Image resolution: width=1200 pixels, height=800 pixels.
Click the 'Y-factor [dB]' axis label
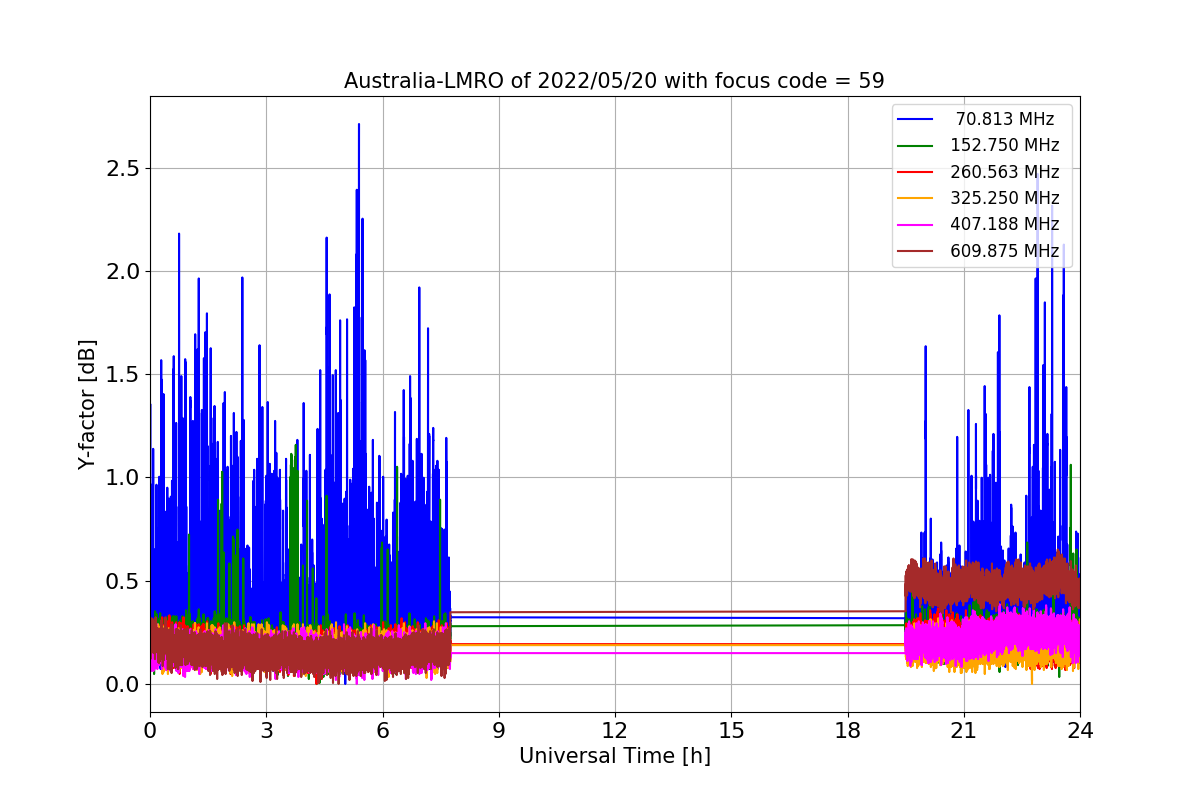pos(88,405)
